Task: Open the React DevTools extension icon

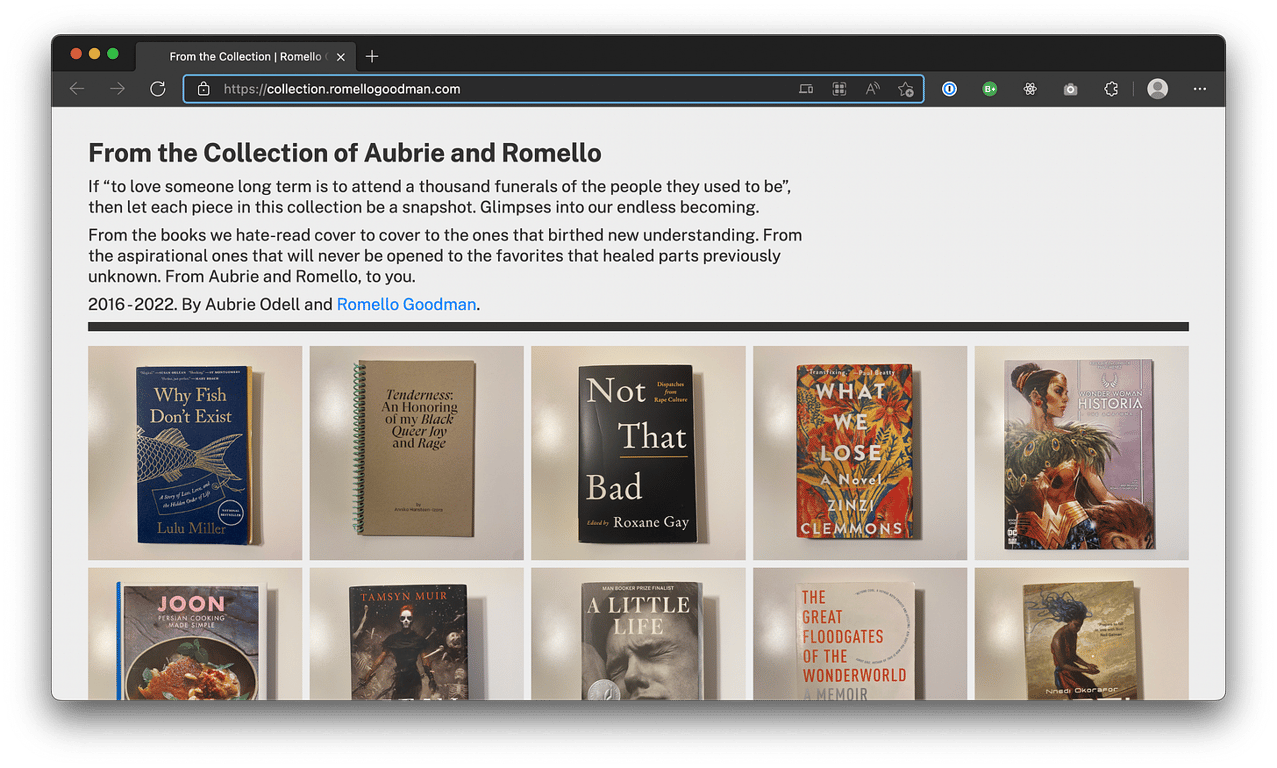Action: (x=1030, y=89)
